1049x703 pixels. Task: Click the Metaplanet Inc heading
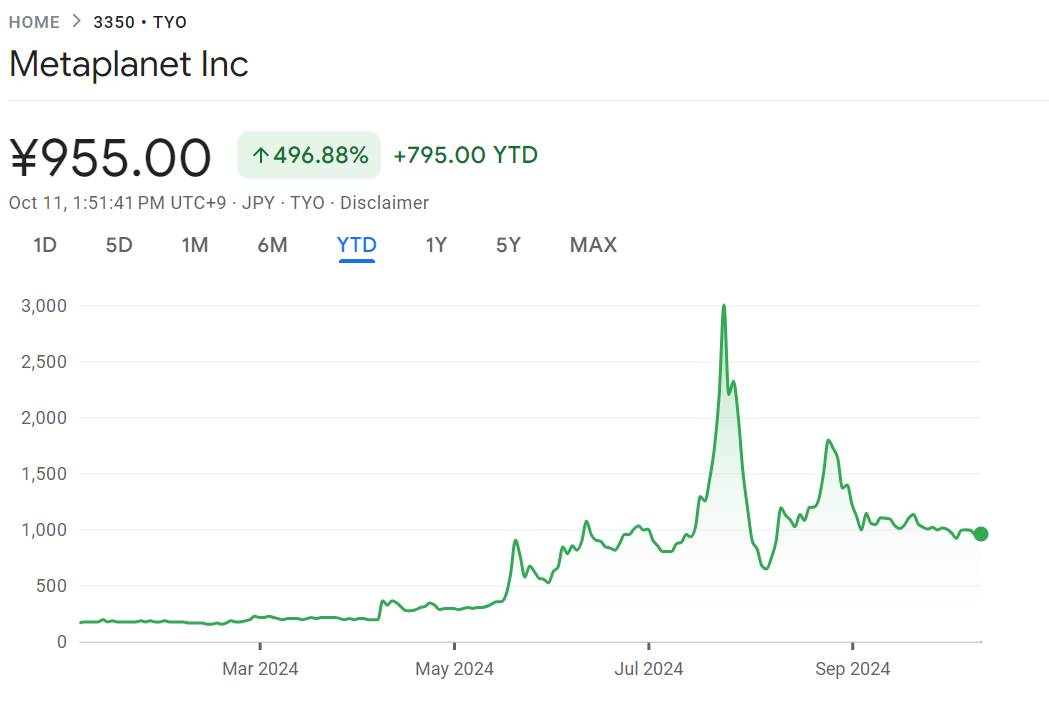click(129, 65)
